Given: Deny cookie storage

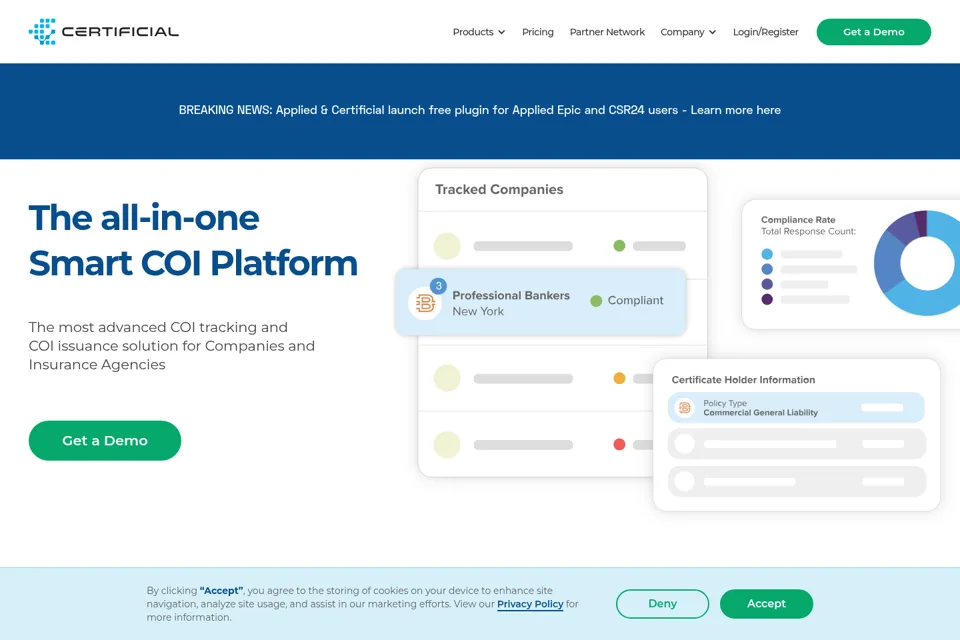Looking at the screenshot, I should pyautogui.click(x=662, y=604).
